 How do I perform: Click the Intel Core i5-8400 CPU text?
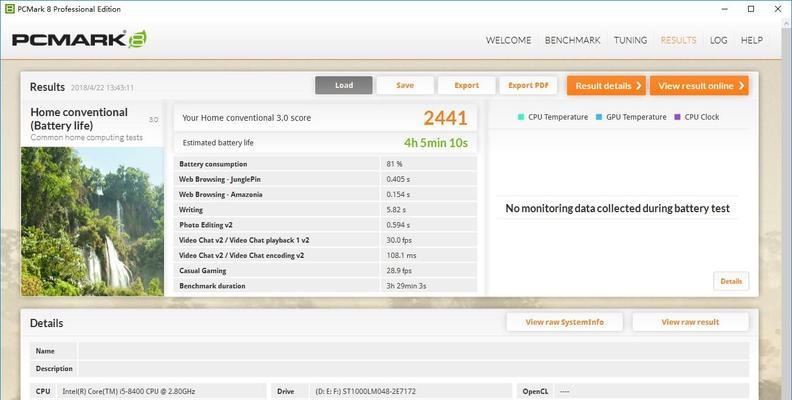coord(129,391)
